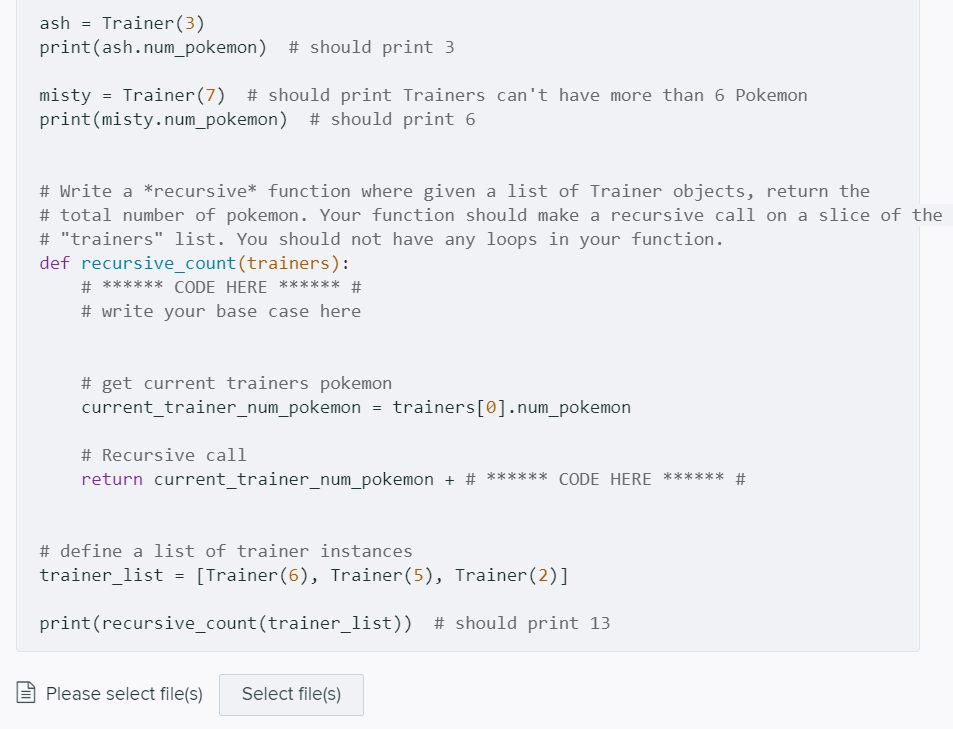The image size is (953, 729).
Task: Click the Select file(s) button
Action: tap(290, 694)
